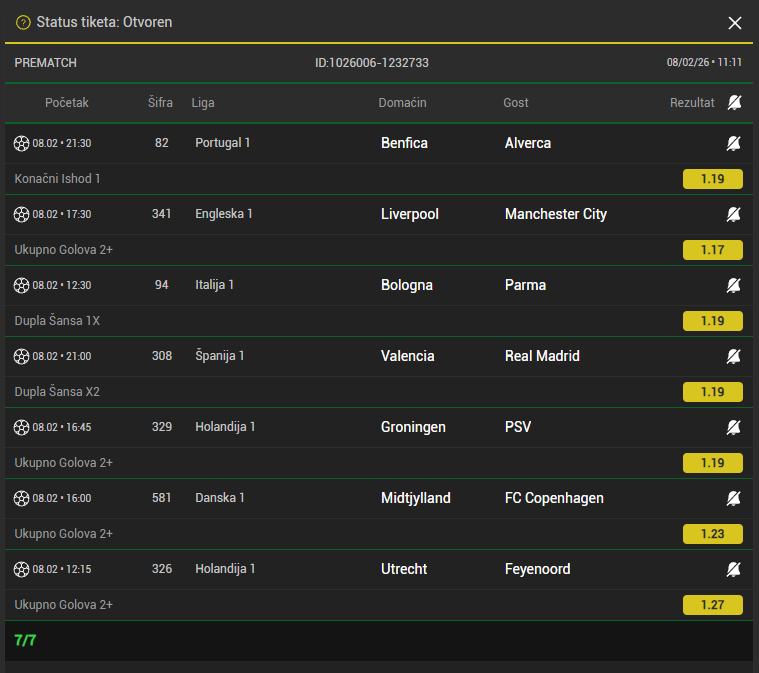Screen dimensions: 759x673
Task: Select the Real Madrid team name
Action: 542,356
